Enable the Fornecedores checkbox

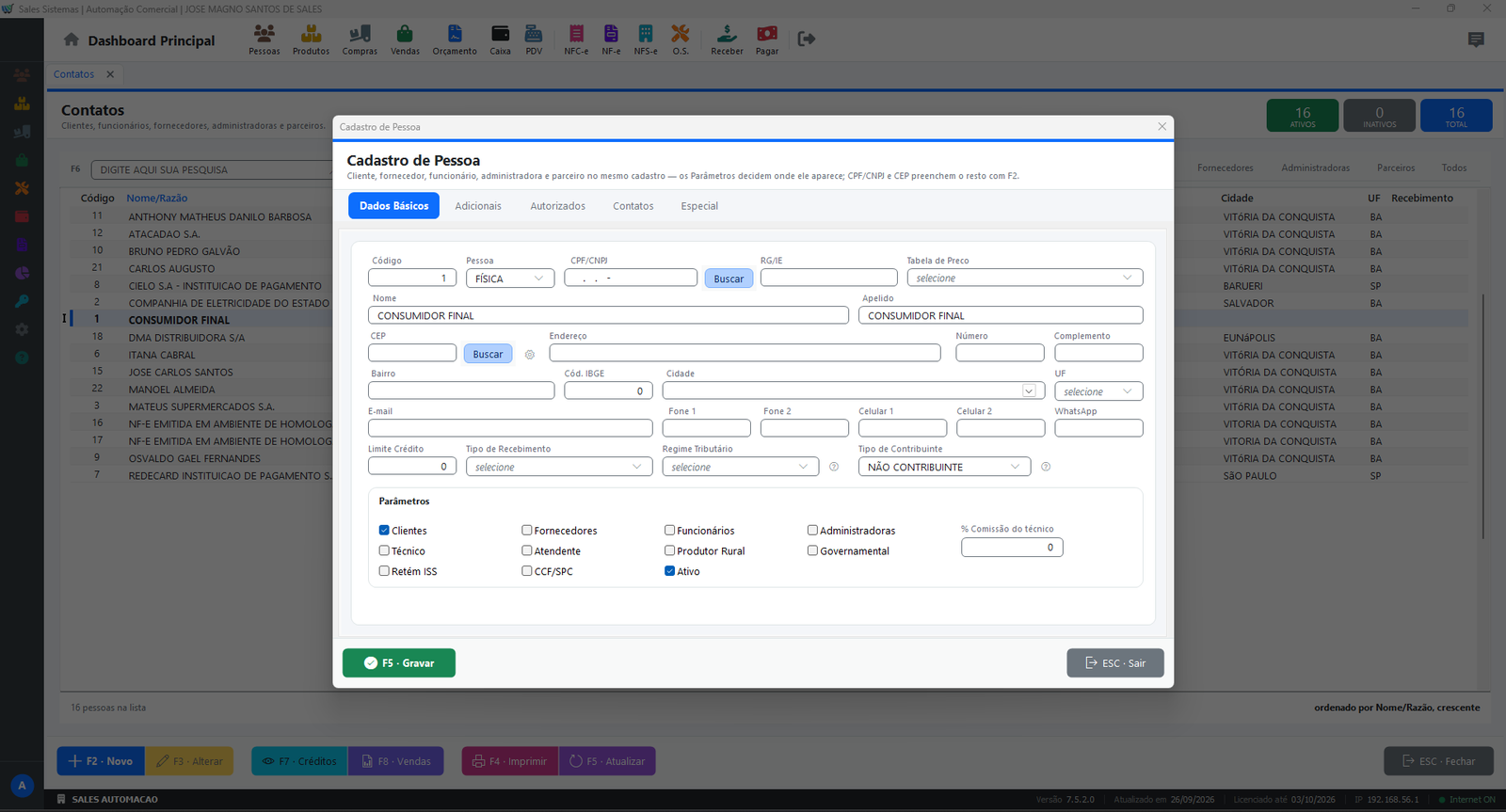coord(527,530)
